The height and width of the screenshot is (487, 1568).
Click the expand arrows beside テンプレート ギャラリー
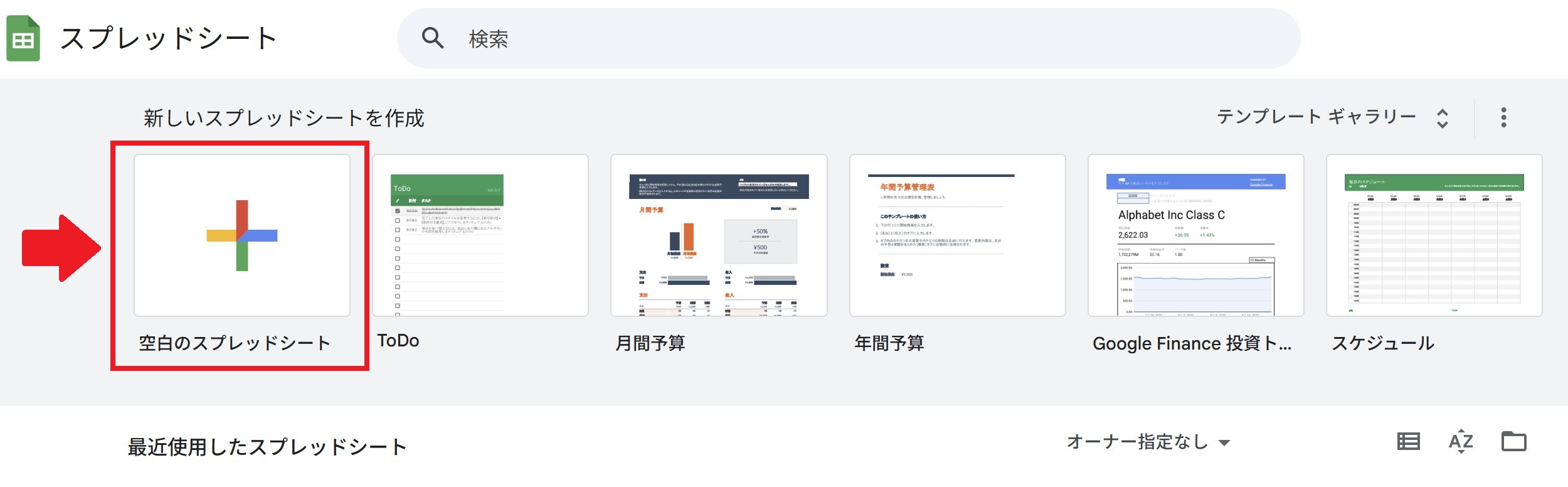pyautogui.click(x=1443, y=118)
